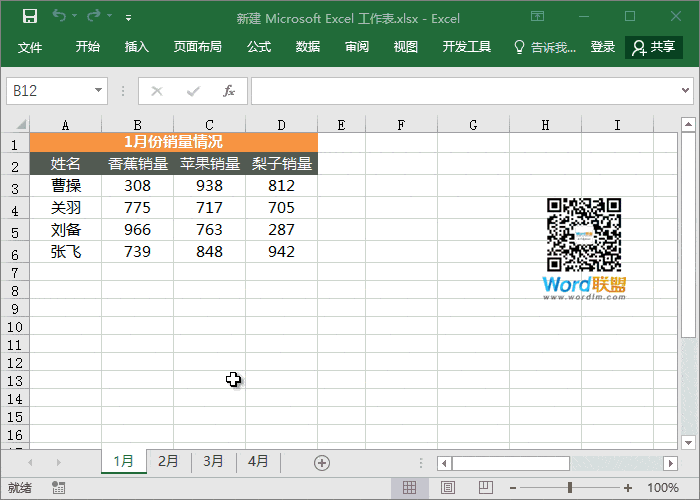
Task: Expand the Name Box dropdown arrow
Action: pos(98,91)
